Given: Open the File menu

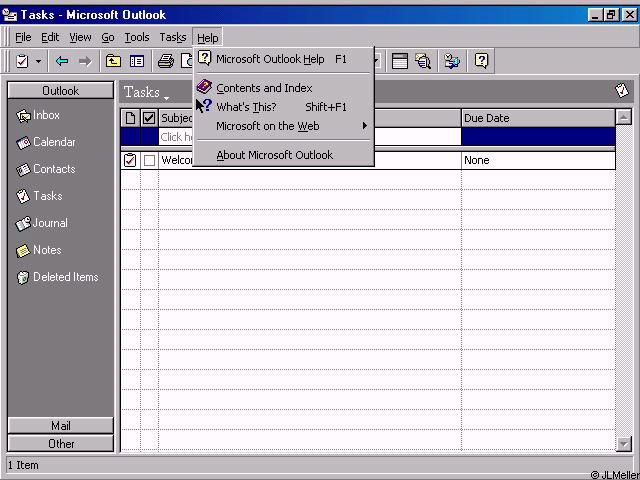Looking at the screenshot, I should tap(23, 38).
